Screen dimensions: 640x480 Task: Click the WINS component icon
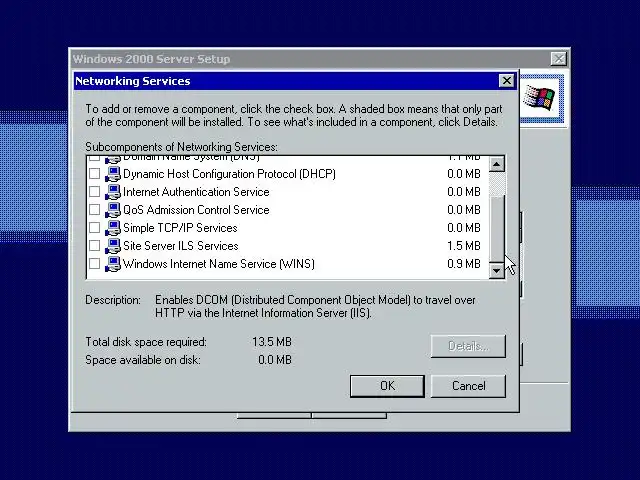click(113, 264)
